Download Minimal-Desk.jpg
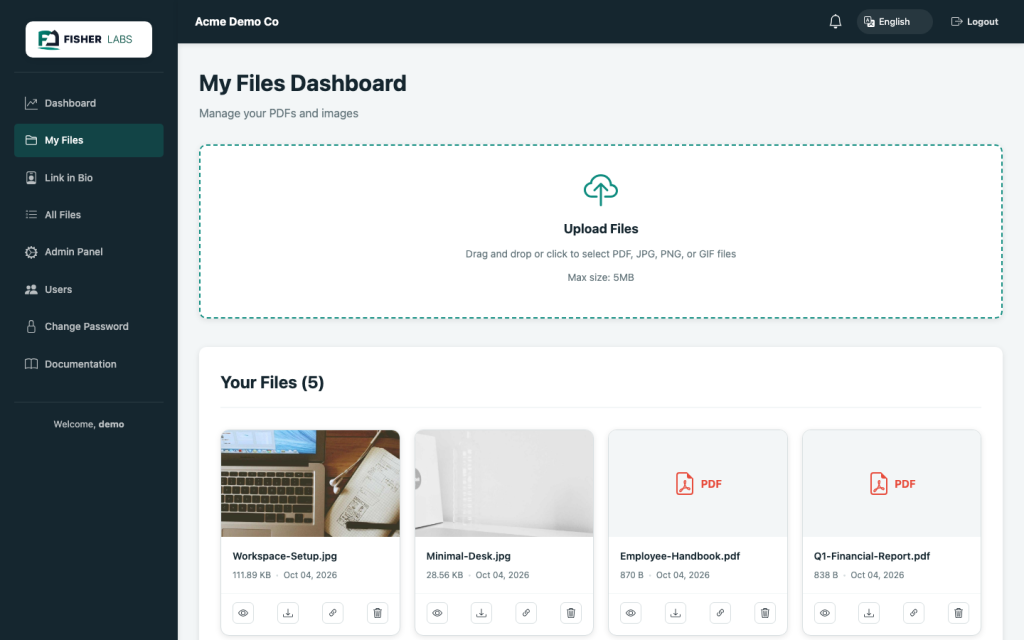This screenshot has height=640, width=1024. pos(481,613)
